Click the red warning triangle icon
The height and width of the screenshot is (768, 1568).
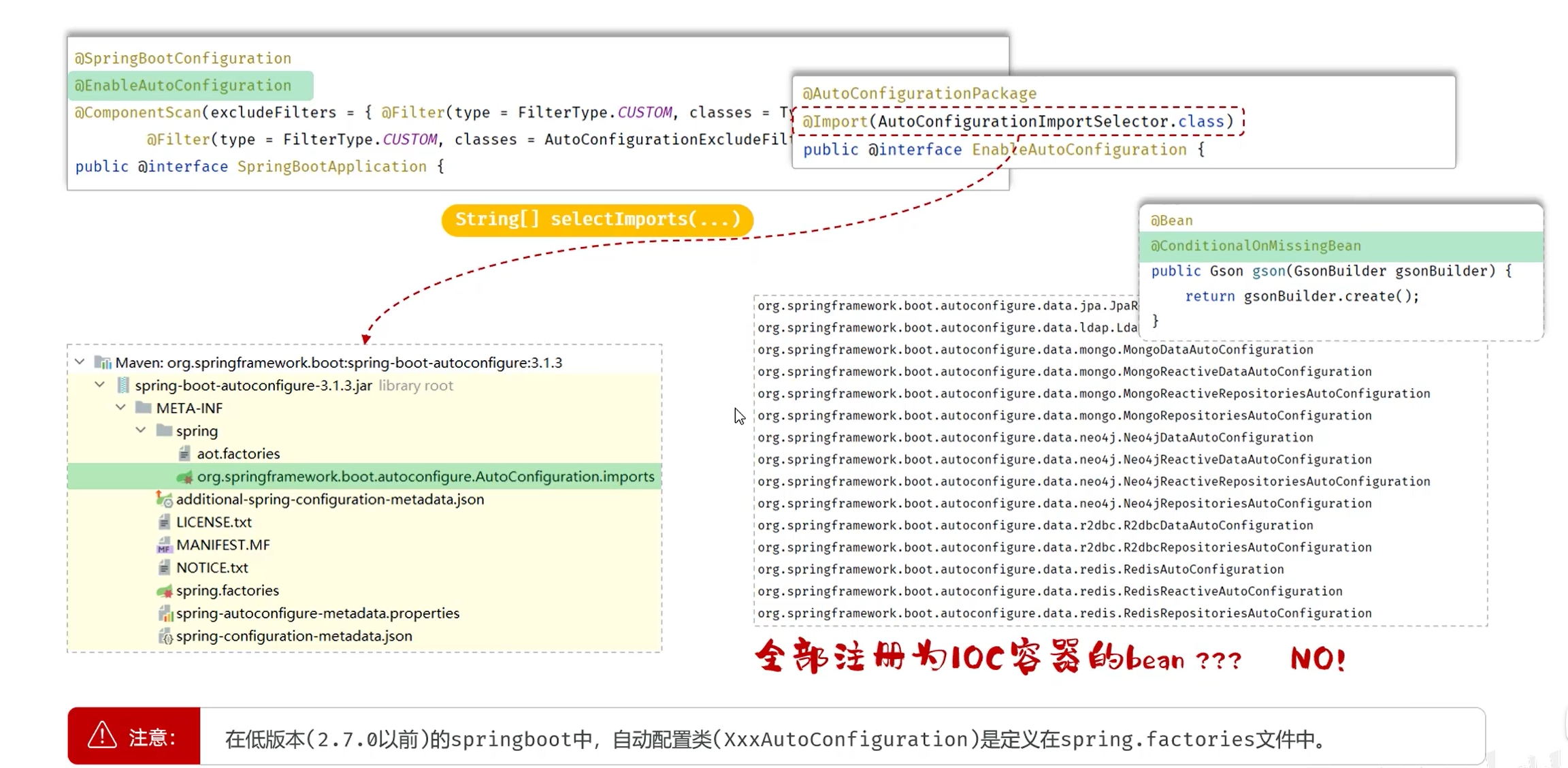pos(102,735)
